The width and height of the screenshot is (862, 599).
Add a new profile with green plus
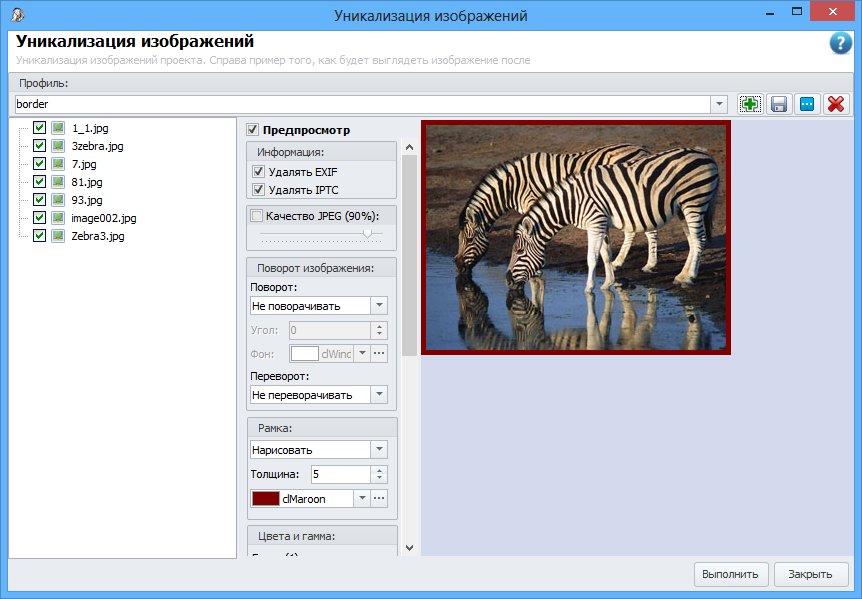(750, 104)
